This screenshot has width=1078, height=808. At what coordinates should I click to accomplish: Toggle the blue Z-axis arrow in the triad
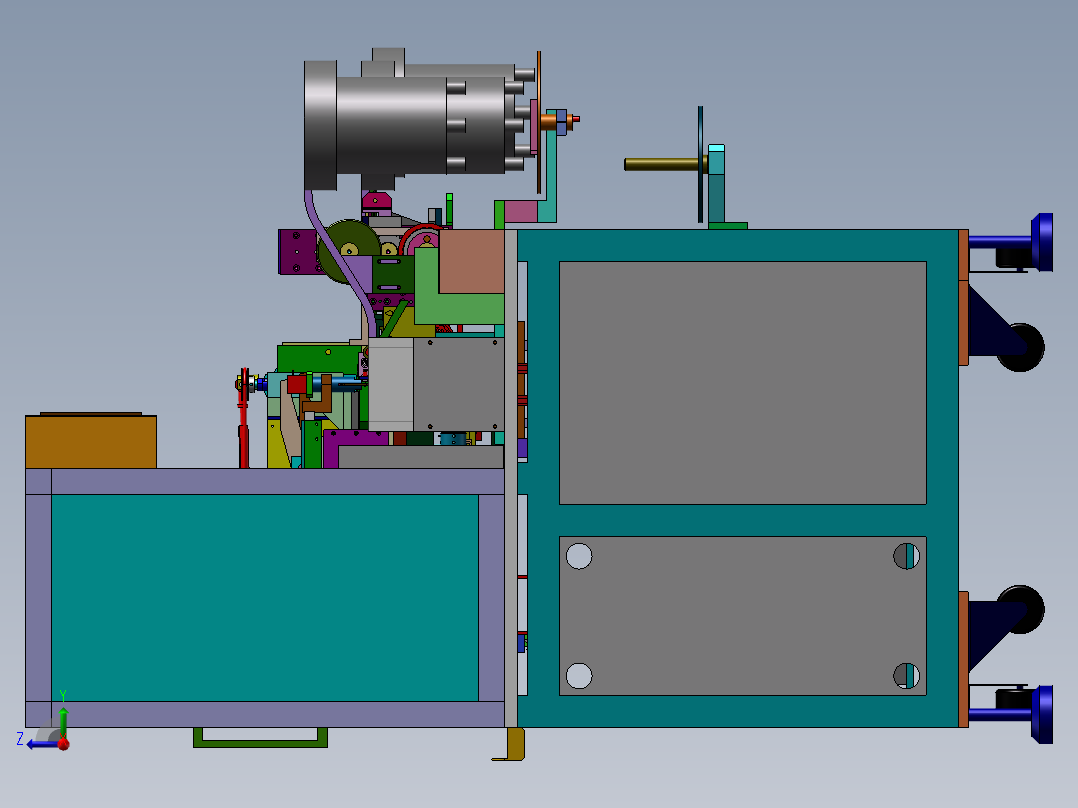[40, 744]
